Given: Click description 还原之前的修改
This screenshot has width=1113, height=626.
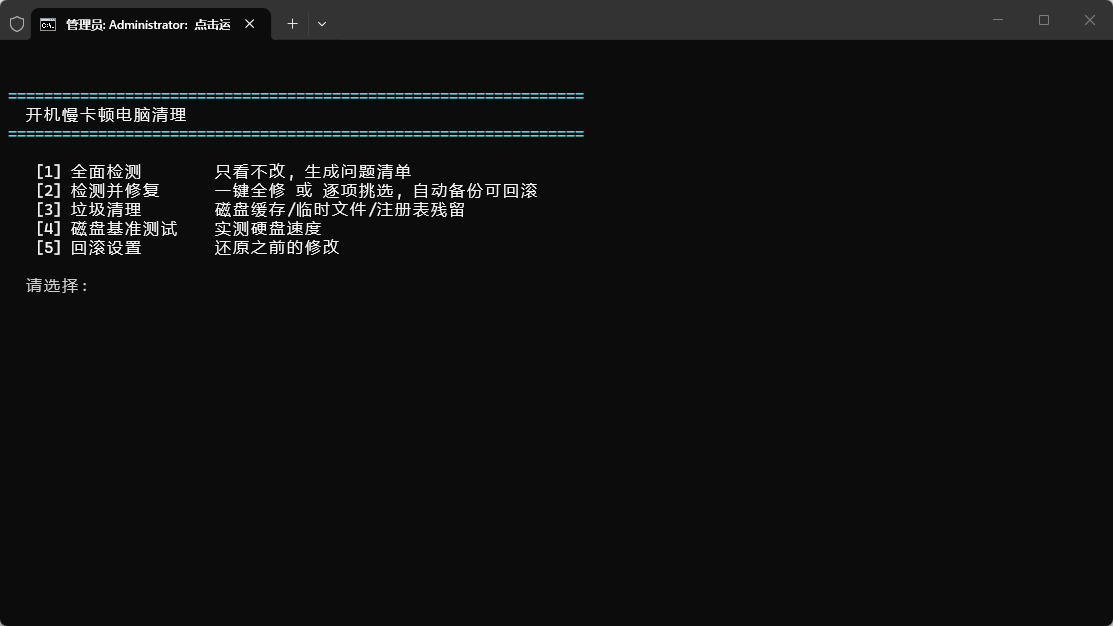Looking at the screenshot, I should click(x=277, y=248).
